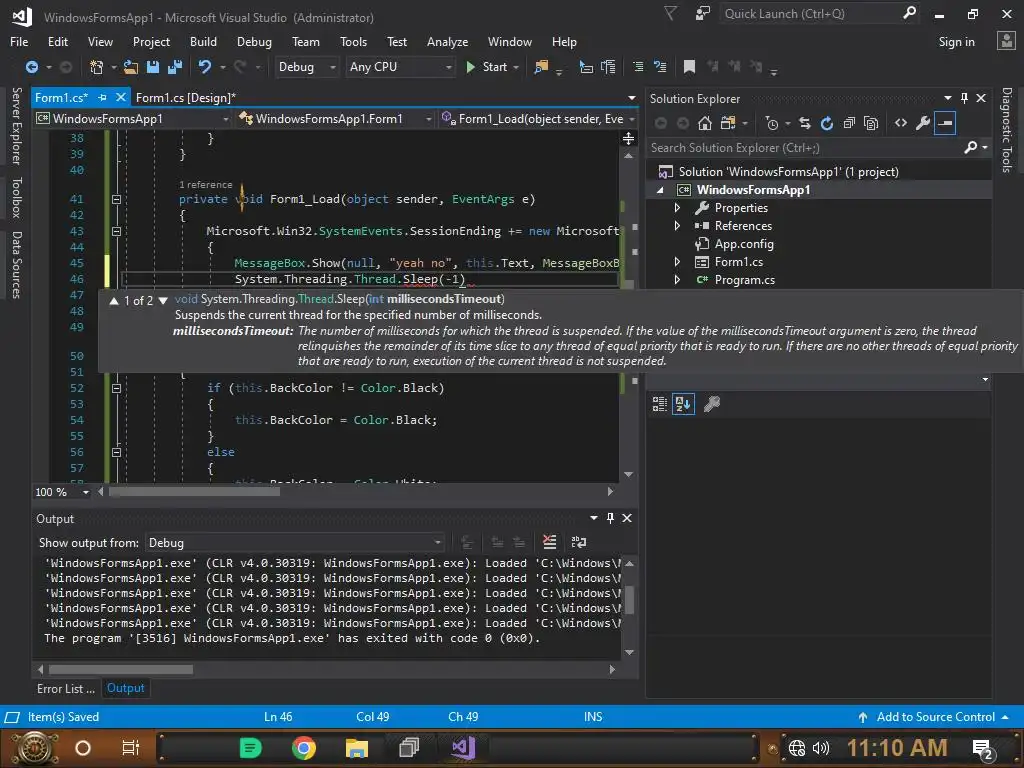The height and width of the screenshot is (768, 1024).
Task: Click the Quick Launch search field
Action: click(811, 14)
